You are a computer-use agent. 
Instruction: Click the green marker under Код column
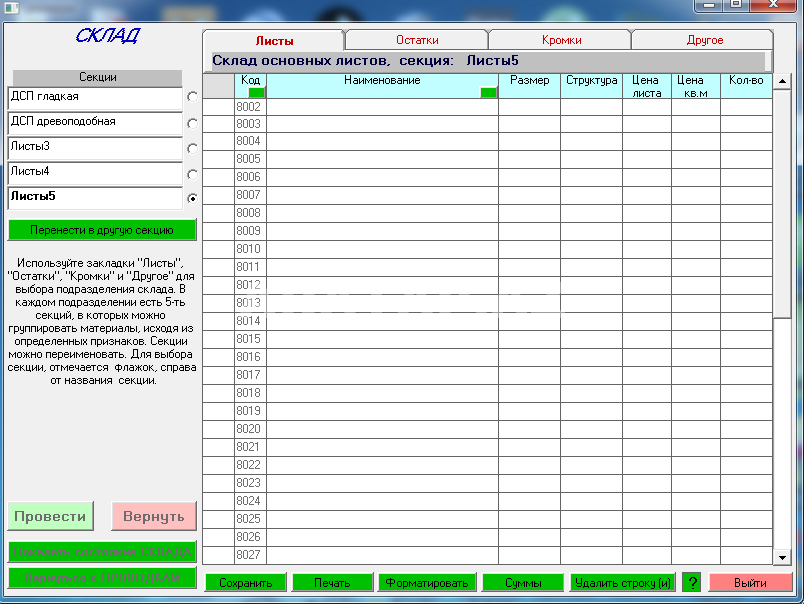click(x=257, y=92)
